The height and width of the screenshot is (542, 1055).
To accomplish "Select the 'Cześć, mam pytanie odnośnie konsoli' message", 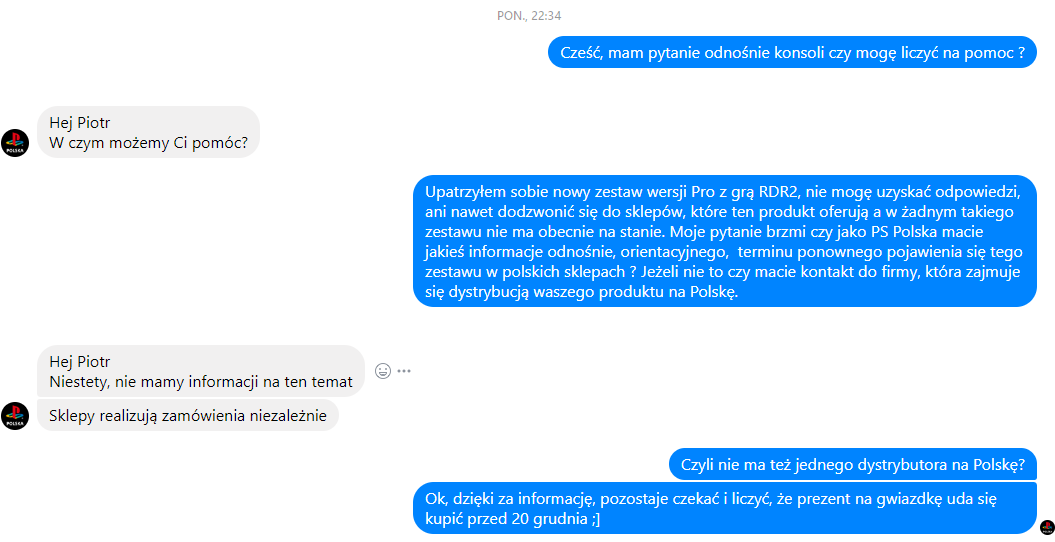I will 793,52.
